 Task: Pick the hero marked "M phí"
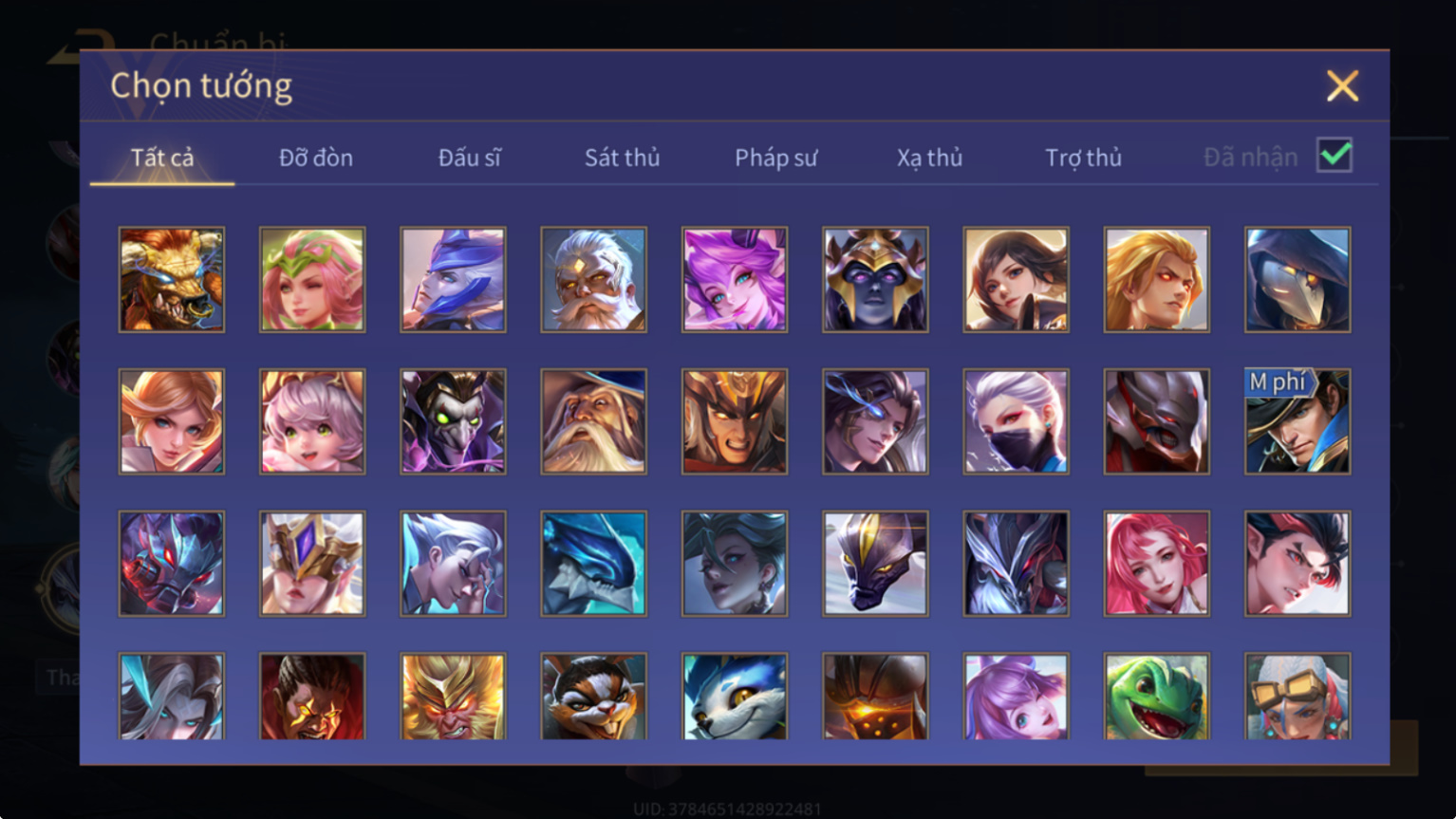pos(1297,421)
